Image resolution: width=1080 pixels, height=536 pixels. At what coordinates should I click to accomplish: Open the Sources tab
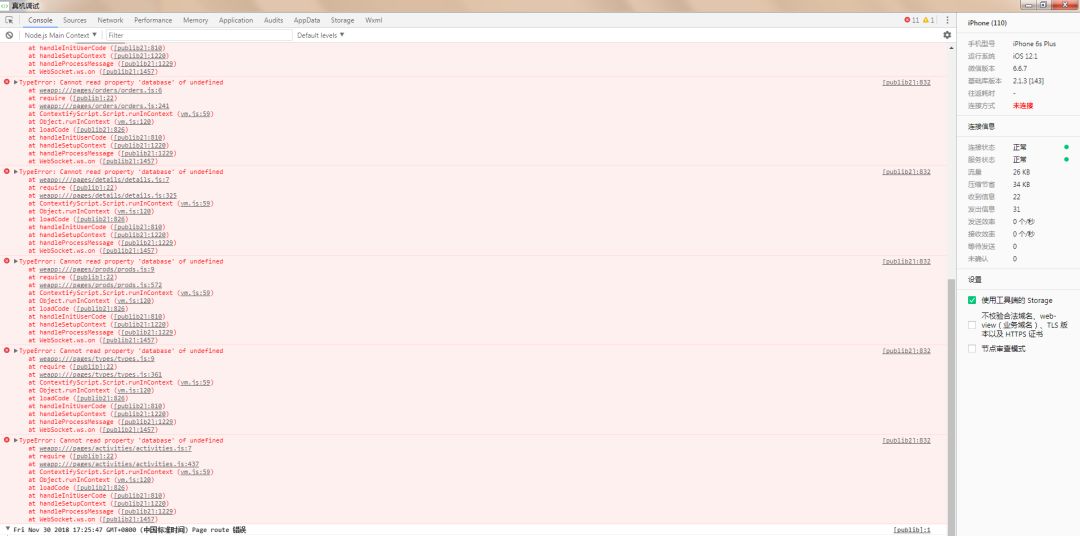click(75, 21)
